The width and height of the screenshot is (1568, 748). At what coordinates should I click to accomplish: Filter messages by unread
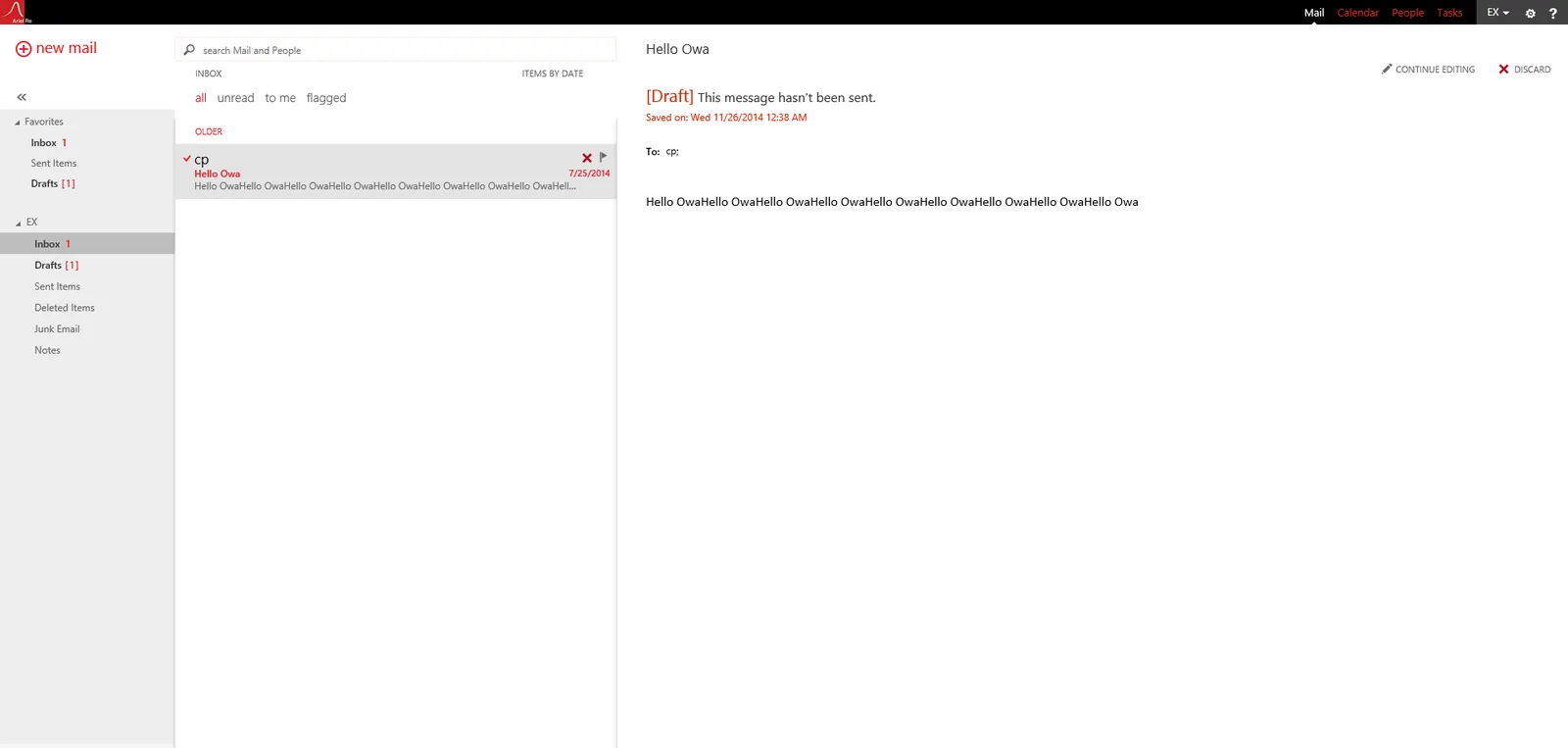click(235, 98)
